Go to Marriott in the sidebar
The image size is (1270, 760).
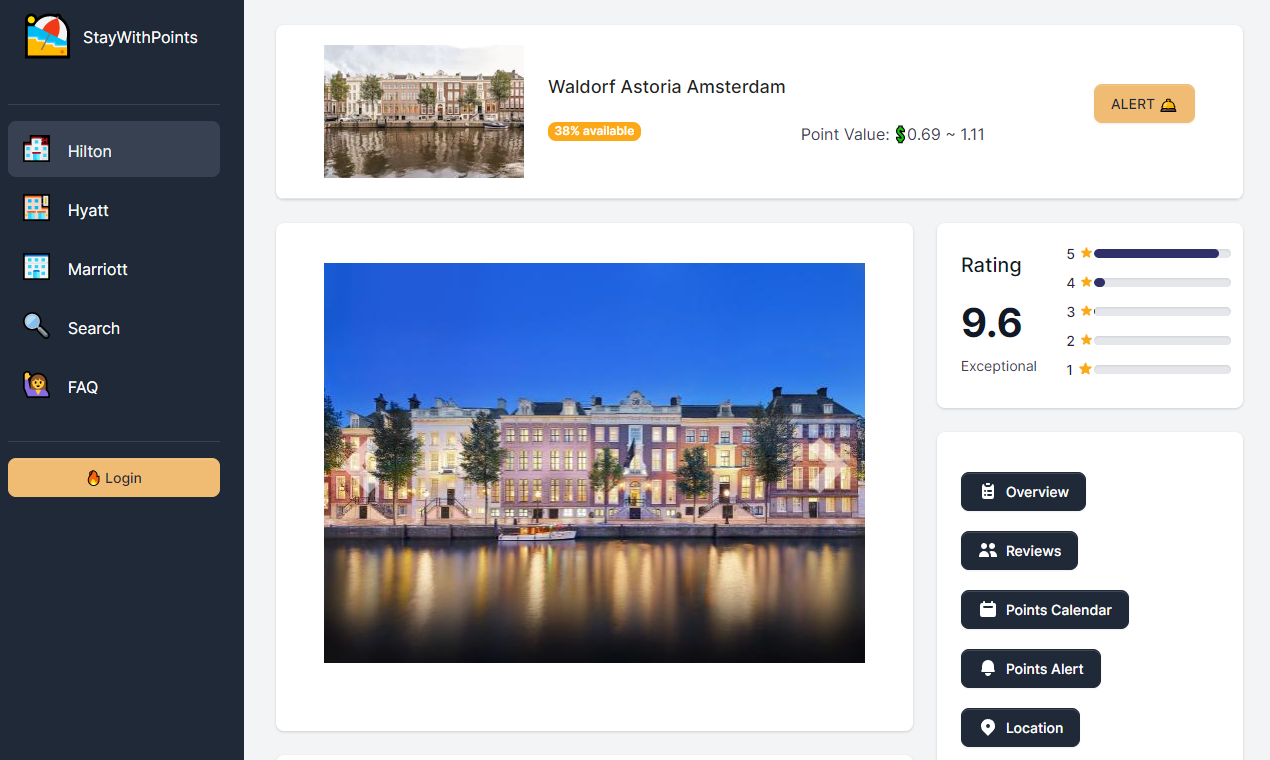point(114,268)
